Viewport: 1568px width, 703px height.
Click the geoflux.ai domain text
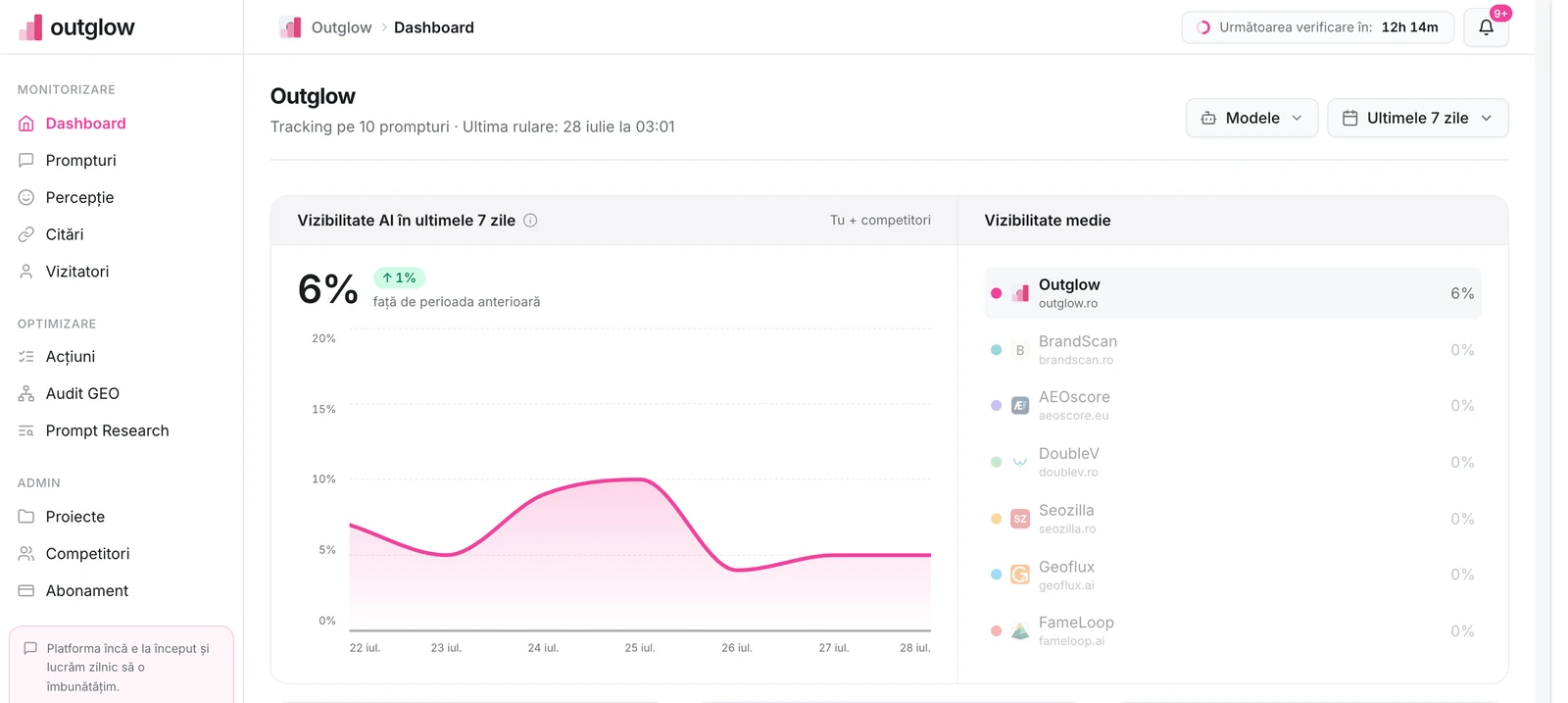pos(1066,585)
